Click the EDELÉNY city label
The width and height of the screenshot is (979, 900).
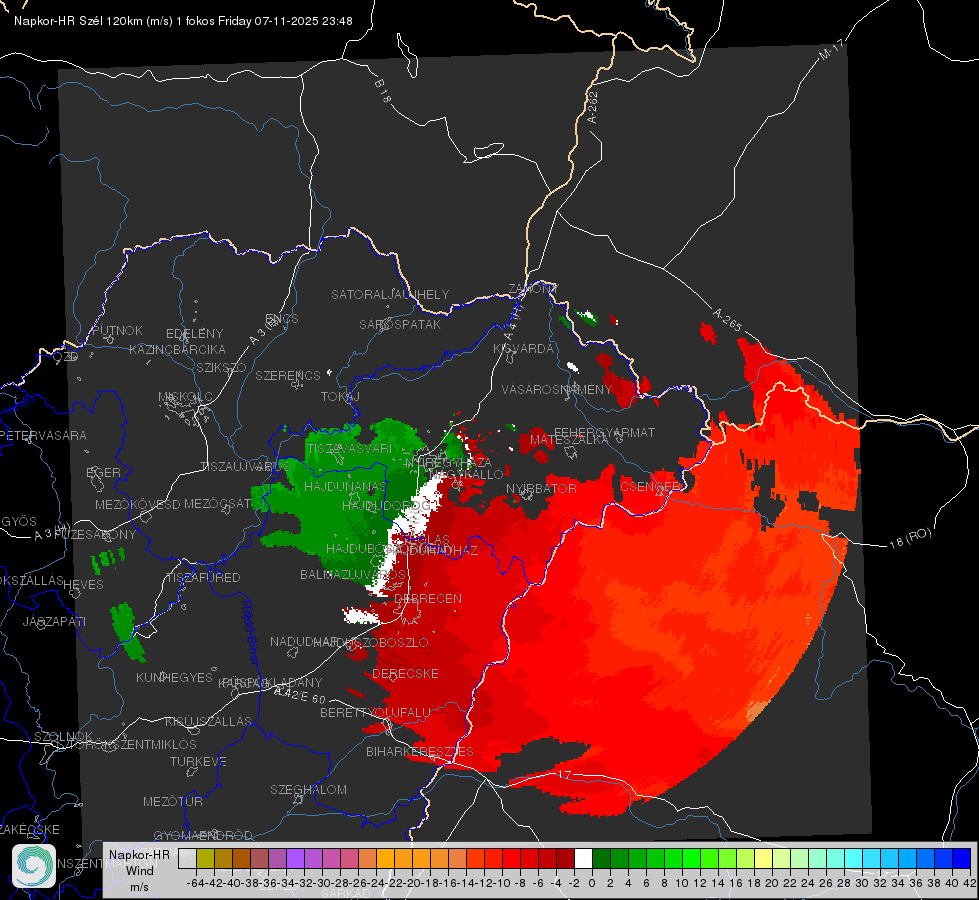tap(194, 334)
